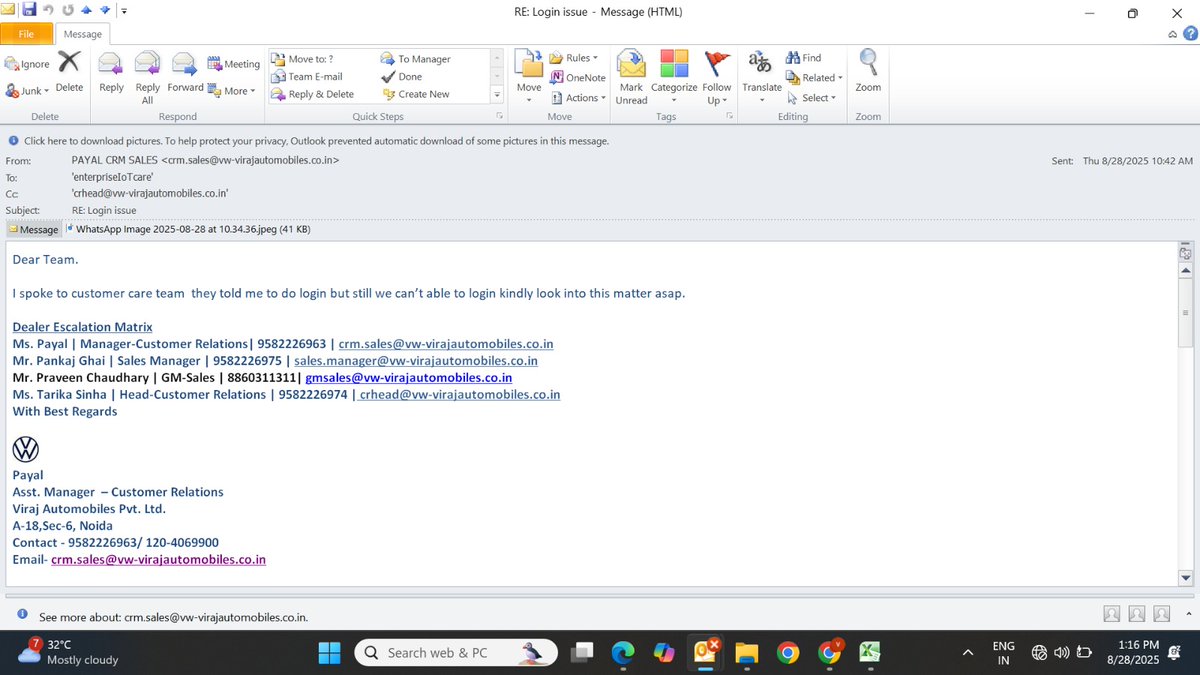Select the Message ribbon tab
The width and height of the screenshot is (1200, 675).
pos(83,34)
